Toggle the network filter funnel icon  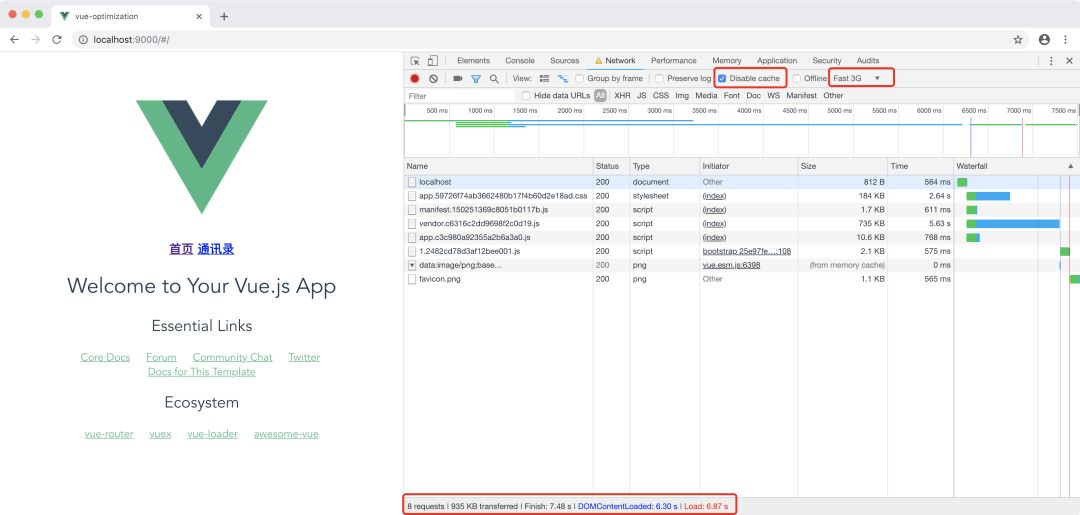476,78
